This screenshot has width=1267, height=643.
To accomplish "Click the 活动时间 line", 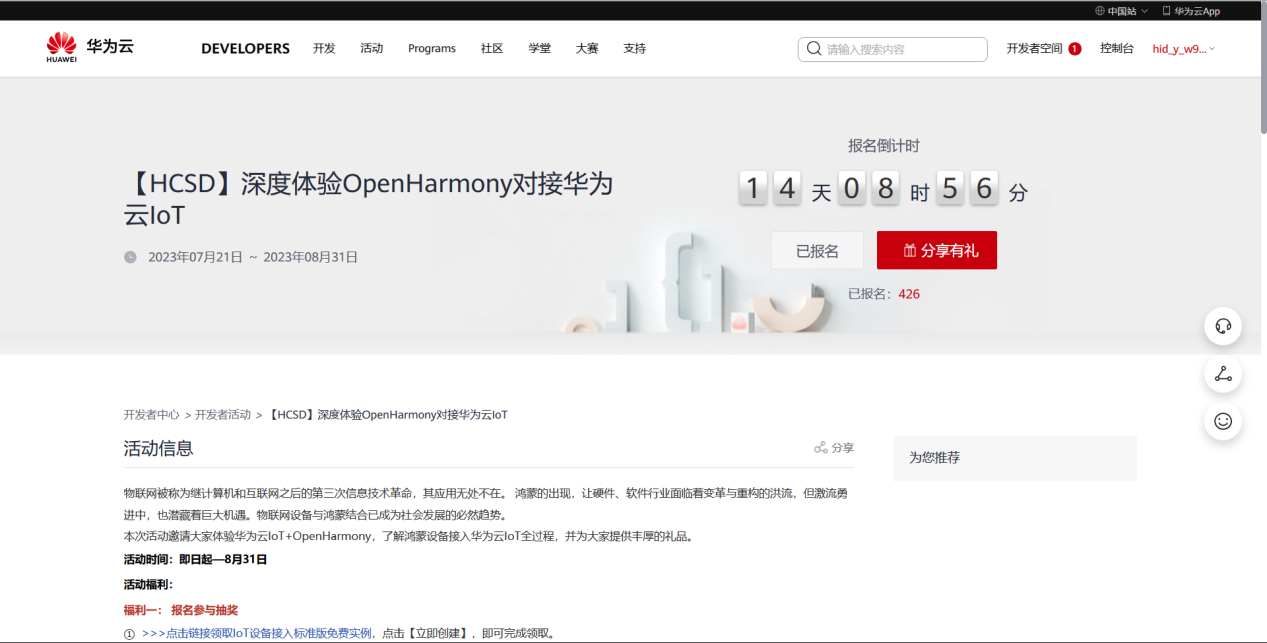I will click(195, 559).
